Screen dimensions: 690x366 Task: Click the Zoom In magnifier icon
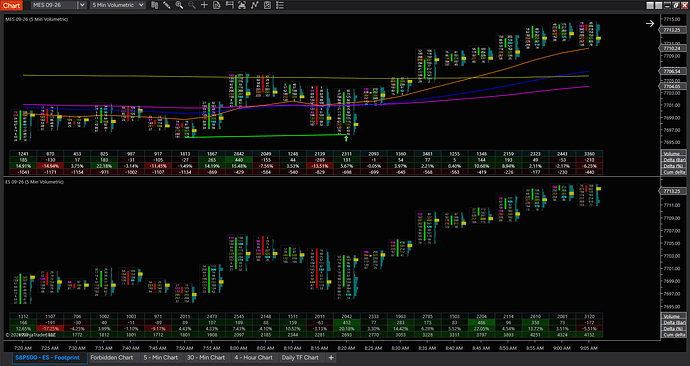(x=179, y=5)
